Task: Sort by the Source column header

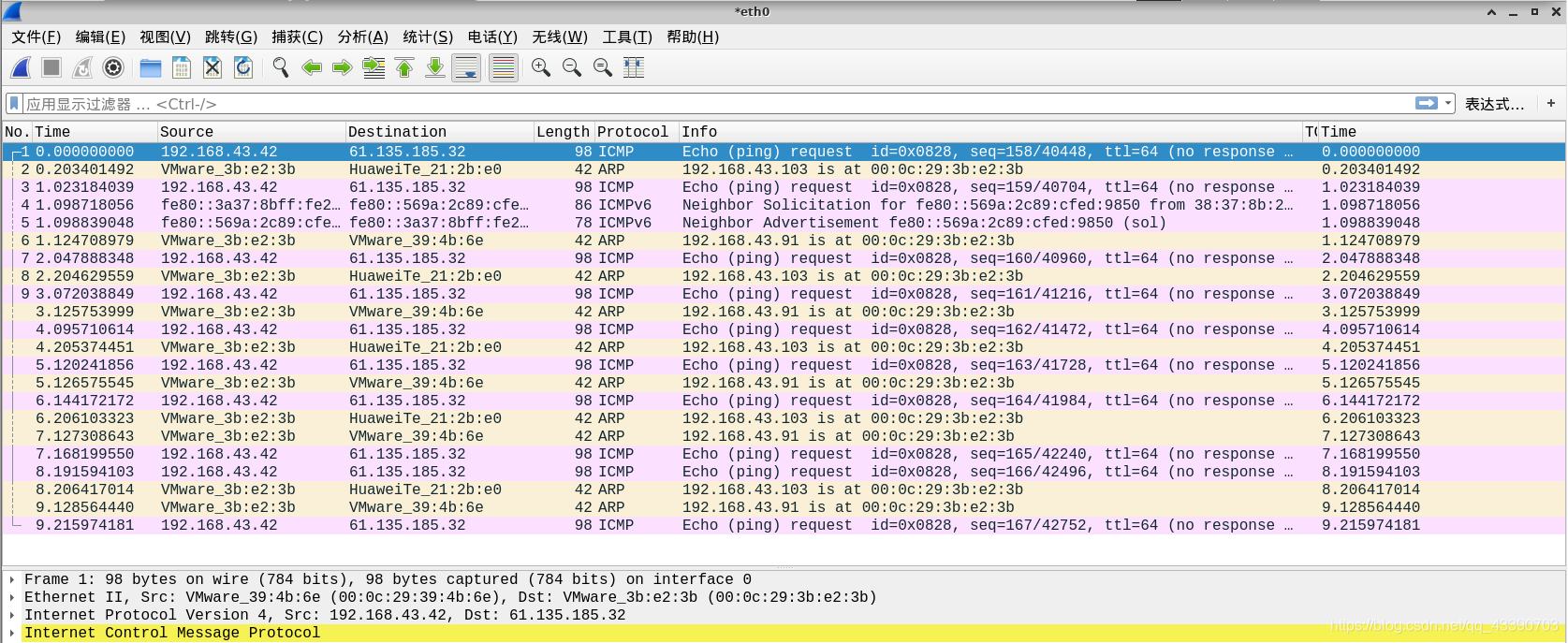Action: 251,132
